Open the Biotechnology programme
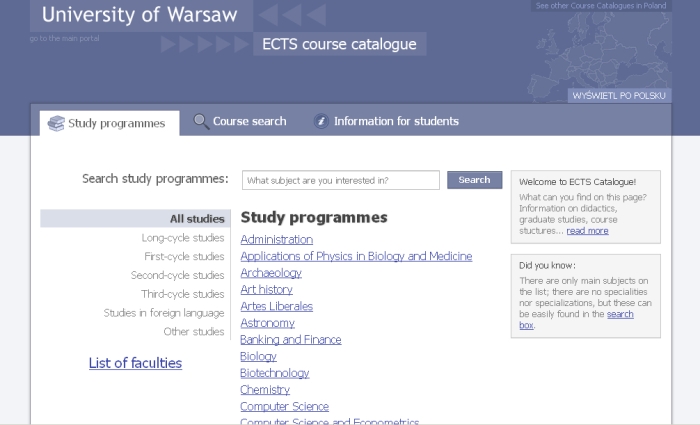 pyautogui.click(x=275, y=373)
